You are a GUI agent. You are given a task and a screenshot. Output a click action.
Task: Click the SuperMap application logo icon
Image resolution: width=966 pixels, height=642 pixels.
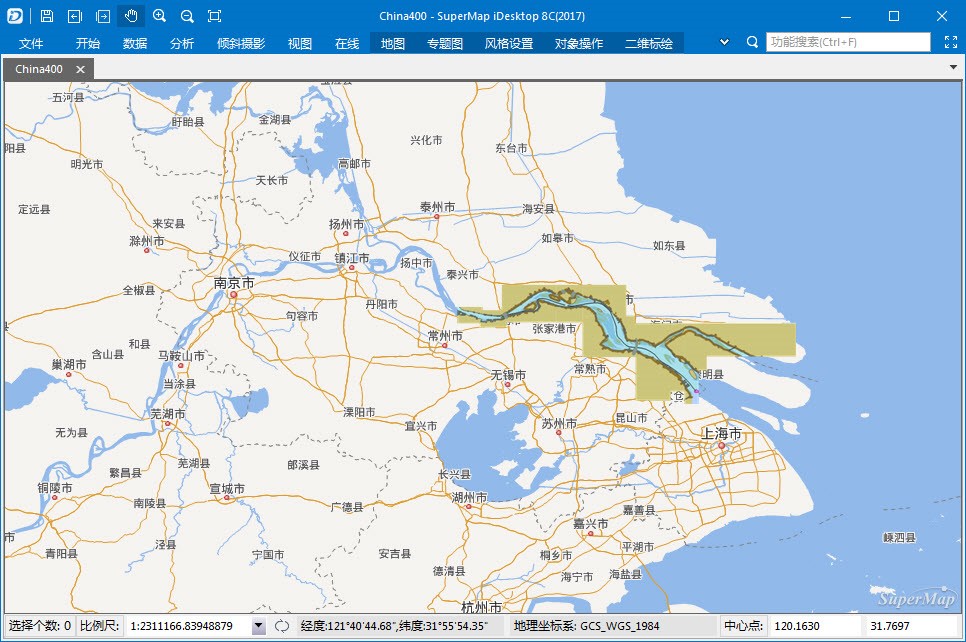coord(15,16)
